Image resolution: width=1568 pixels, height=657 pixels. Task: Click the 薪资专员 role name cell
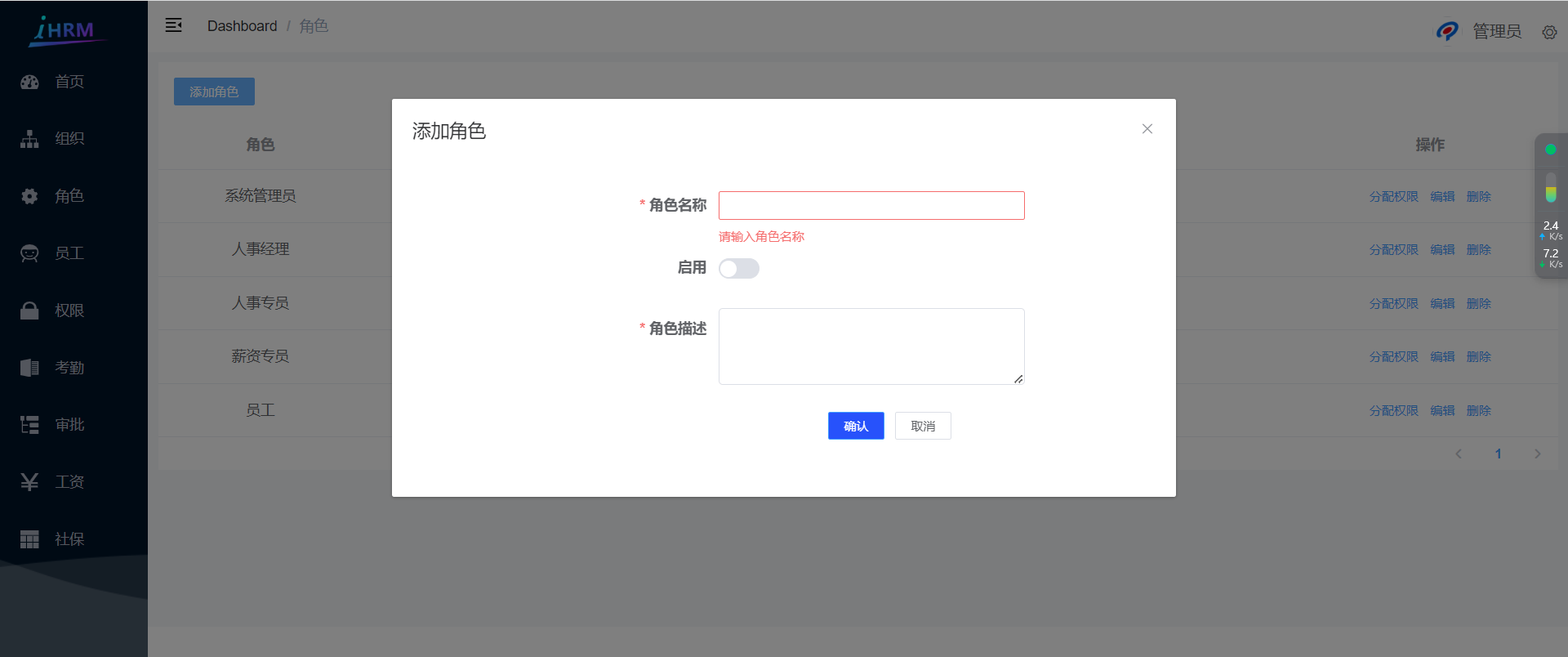[x=261, y=356]
